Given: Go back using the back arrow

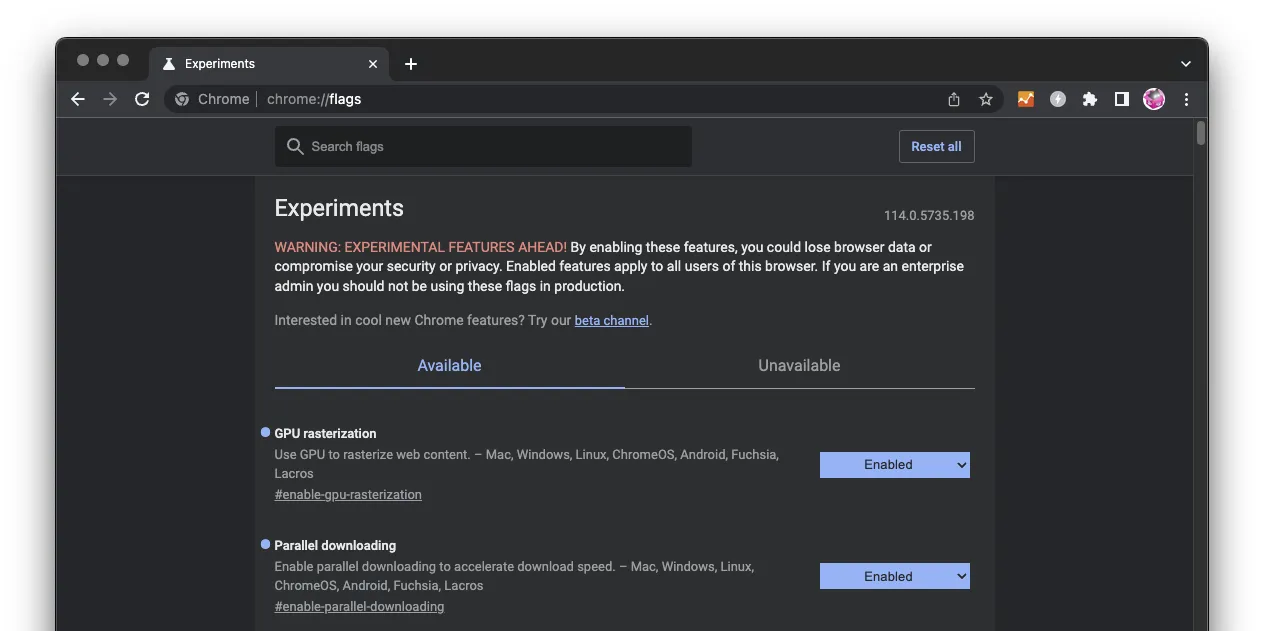Looking at the screenshot, I should point(78,99).
